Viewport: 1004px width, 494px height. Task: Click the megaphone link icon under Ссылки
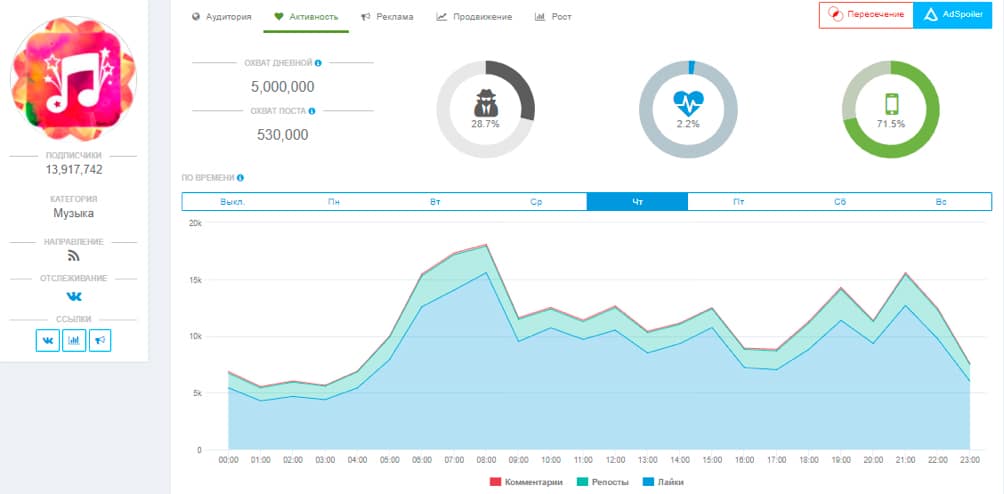pos(99,341)
